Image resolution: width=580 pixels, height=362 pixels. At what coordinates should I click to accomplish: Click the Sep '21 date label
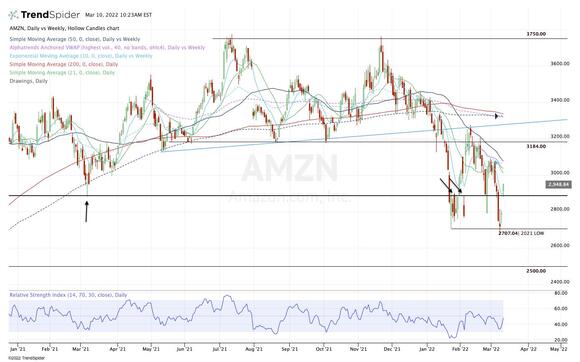pyautogui.click(x=289, y=349)
